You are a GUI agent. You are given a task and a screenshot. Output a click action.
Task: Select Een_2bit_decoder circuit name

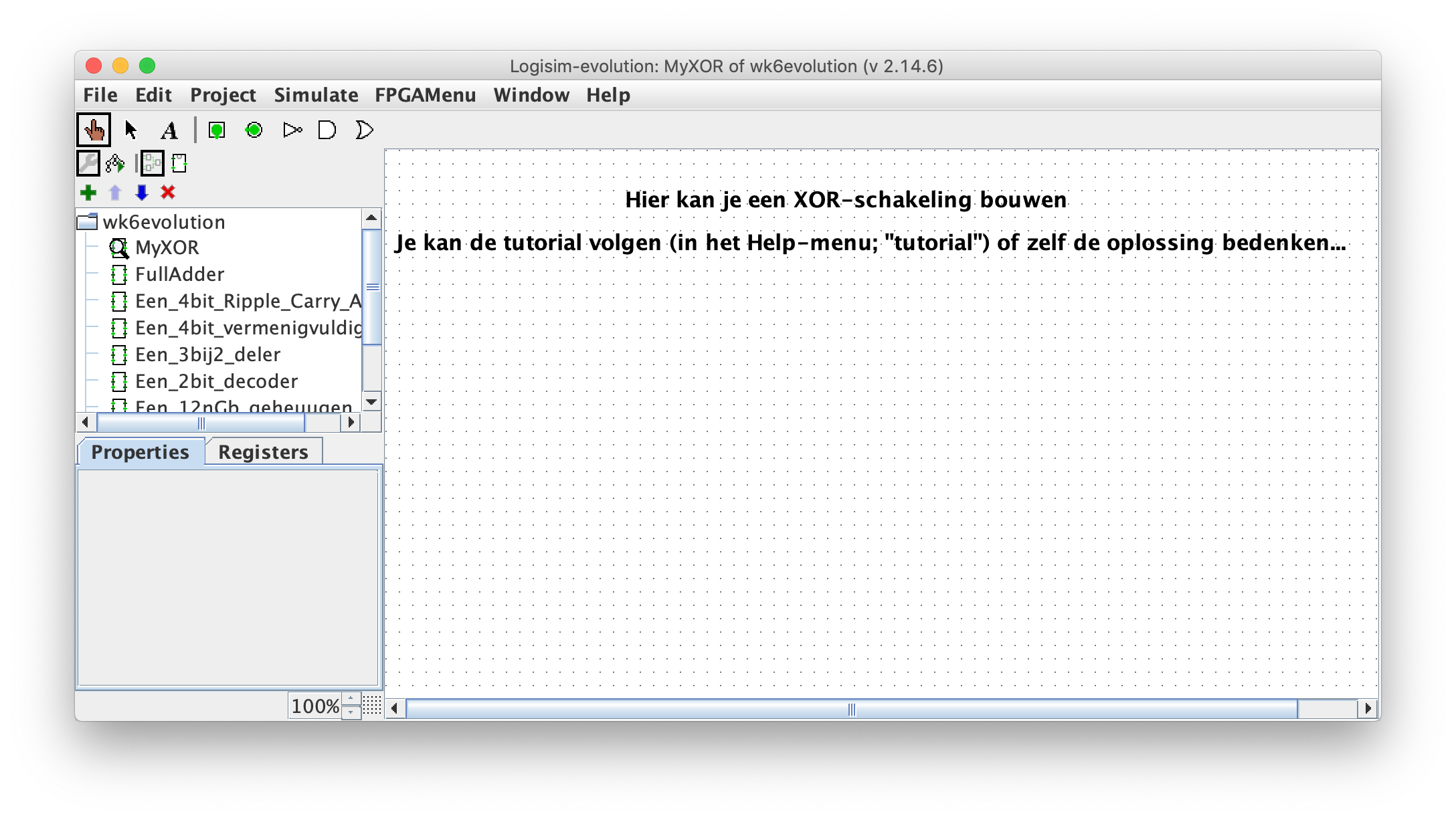click(216, 381)
